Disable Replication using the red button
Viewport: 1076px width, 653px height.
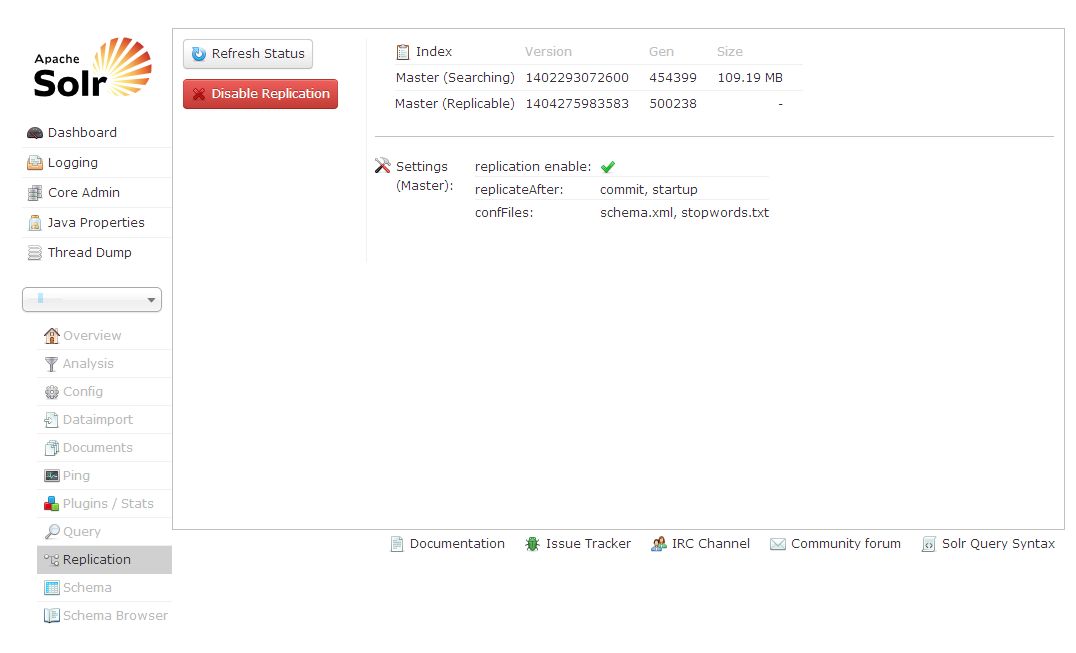(260, 94)
